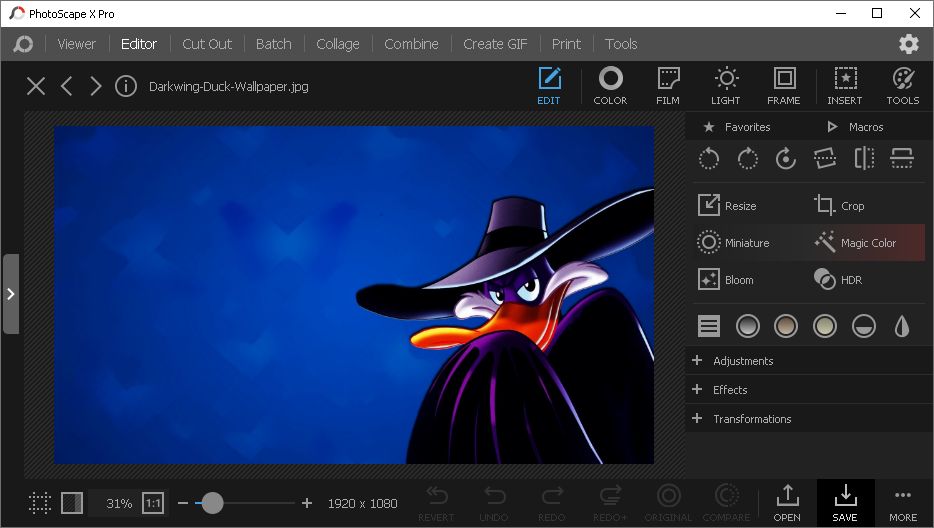The width and height of the screenshot is (934, 528).
Task: Switch to the Collage tab
Action: (338, 44)
